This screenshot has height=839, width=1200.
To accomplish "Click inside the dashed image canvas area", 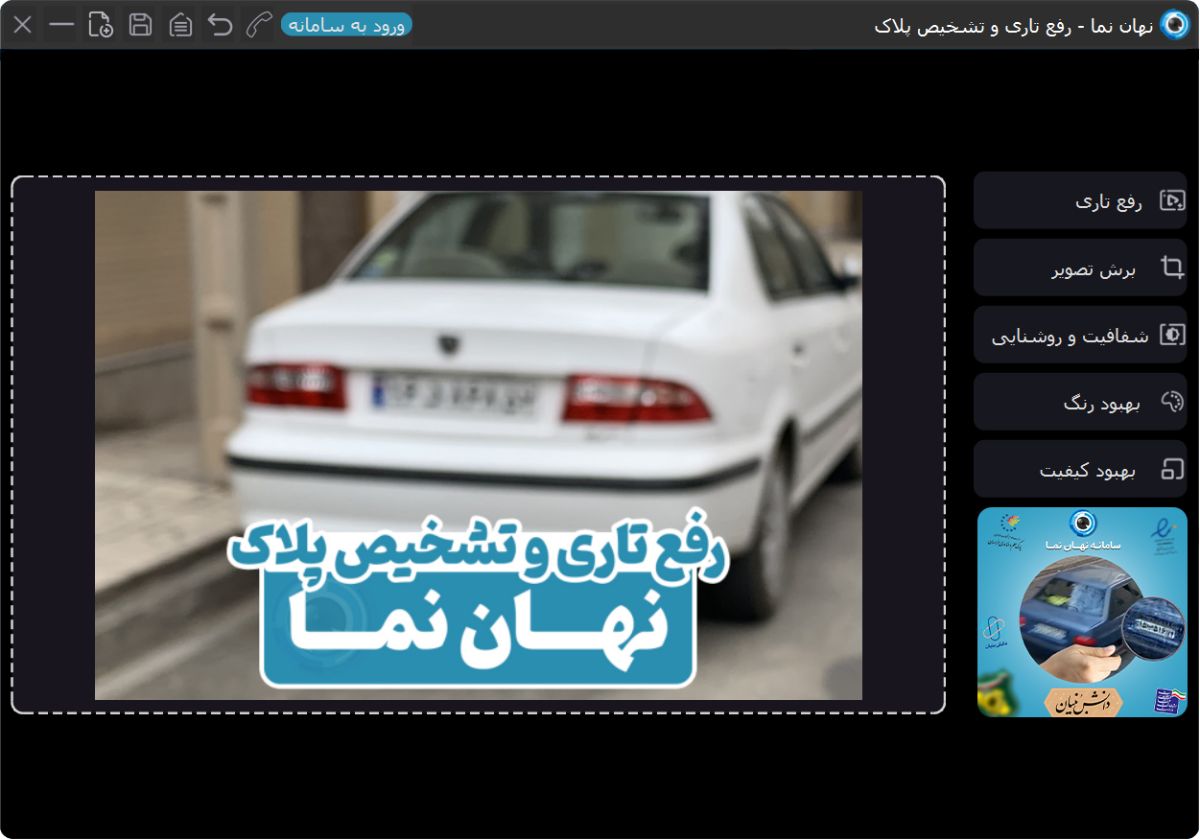I will [x=480, y=445].
